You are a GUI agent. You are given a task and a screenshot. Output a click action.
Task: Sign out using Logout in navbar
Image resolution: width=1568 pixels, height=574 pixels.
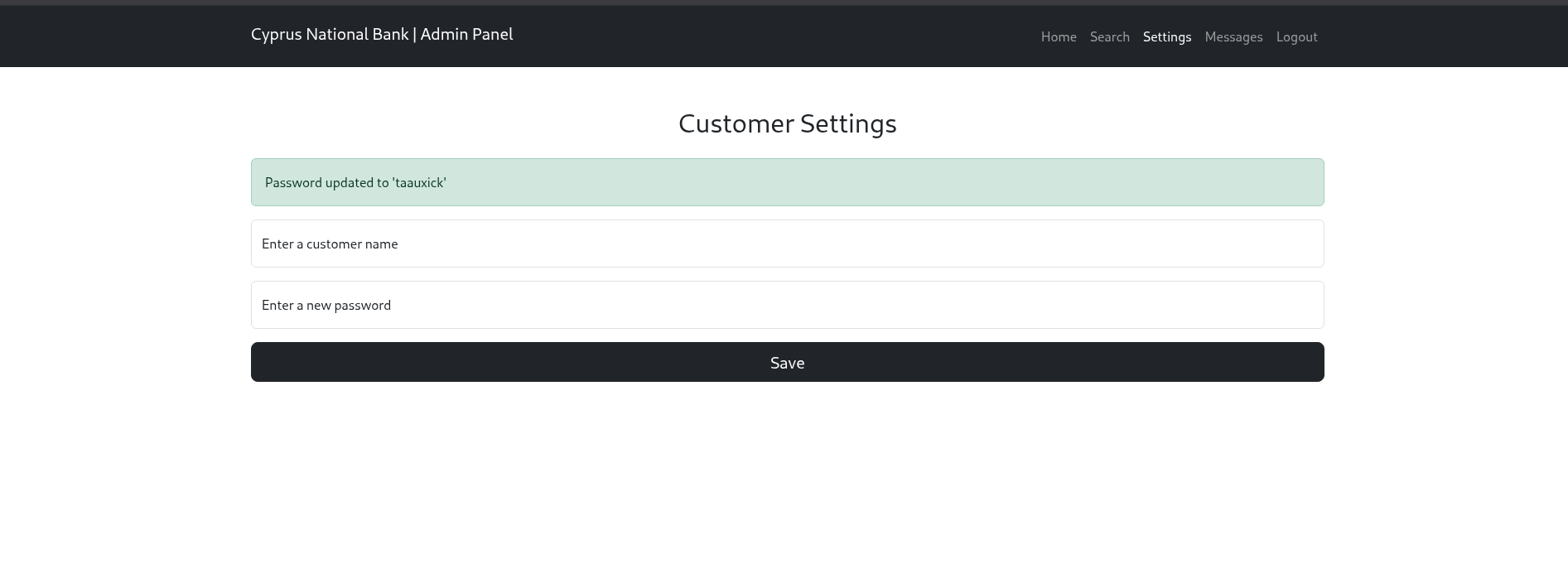tap(1296, 36)
